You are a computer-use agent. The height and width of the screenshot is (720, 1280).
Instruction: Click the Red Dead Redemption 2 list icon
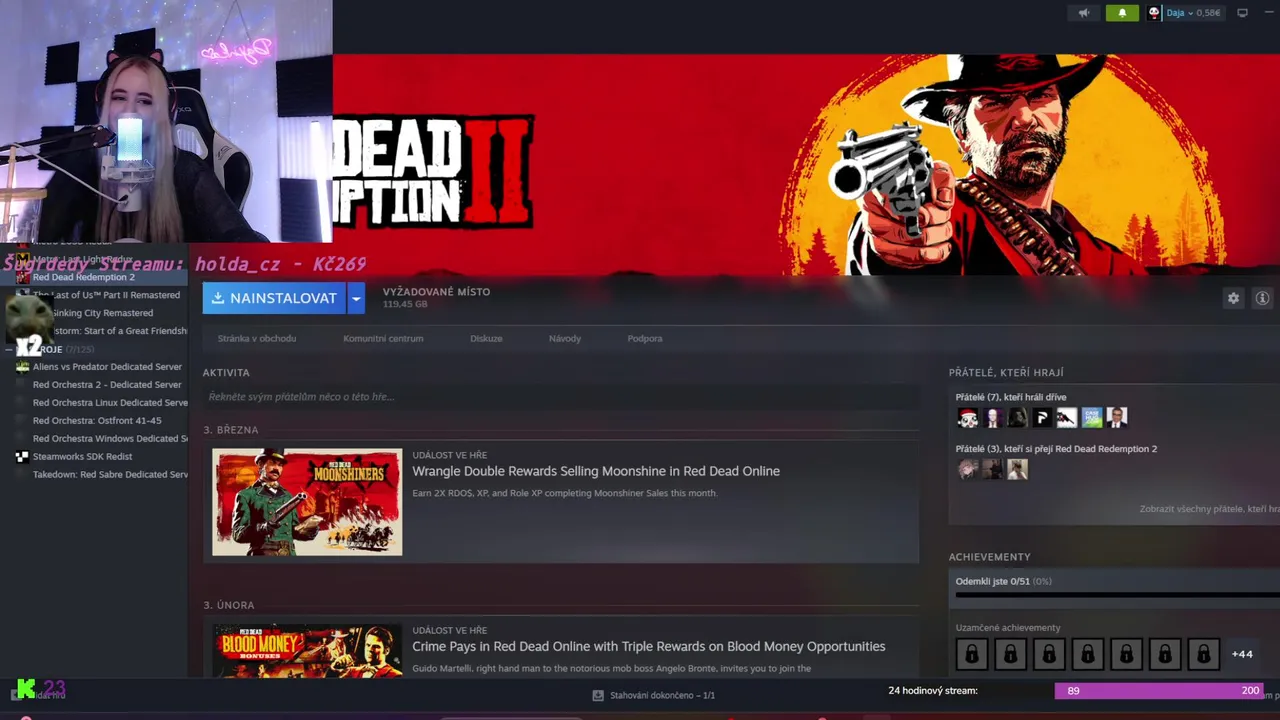pyautogui.click(x=22, y=277)
